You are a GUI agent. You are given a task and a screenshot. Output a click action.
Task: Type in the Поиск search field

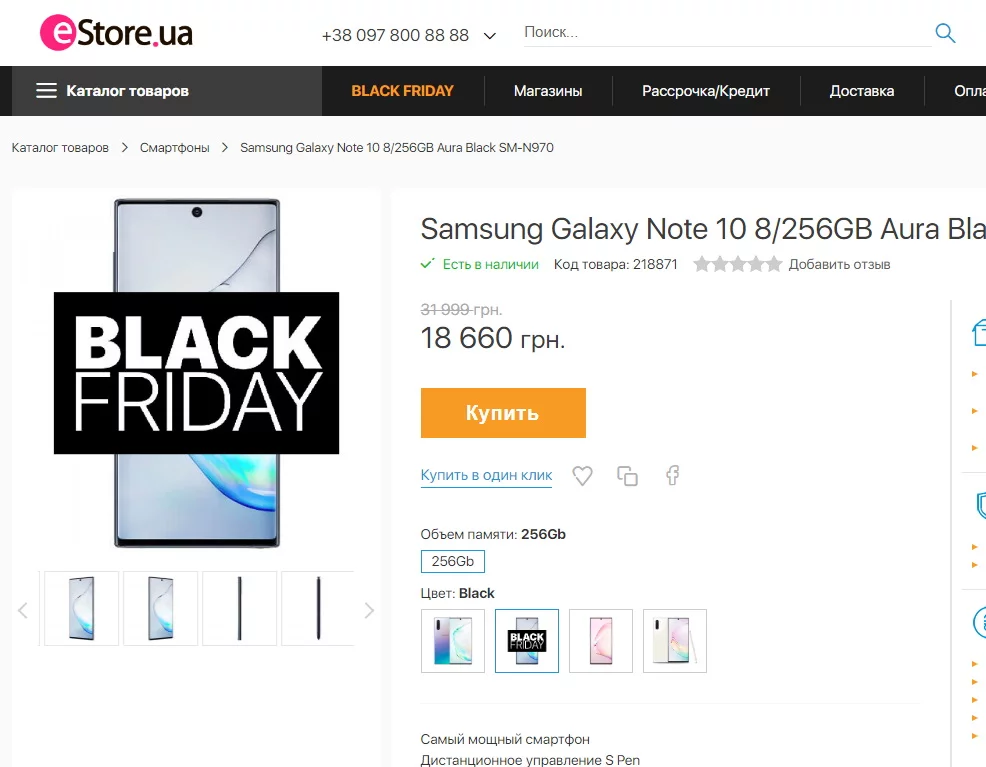725,32
